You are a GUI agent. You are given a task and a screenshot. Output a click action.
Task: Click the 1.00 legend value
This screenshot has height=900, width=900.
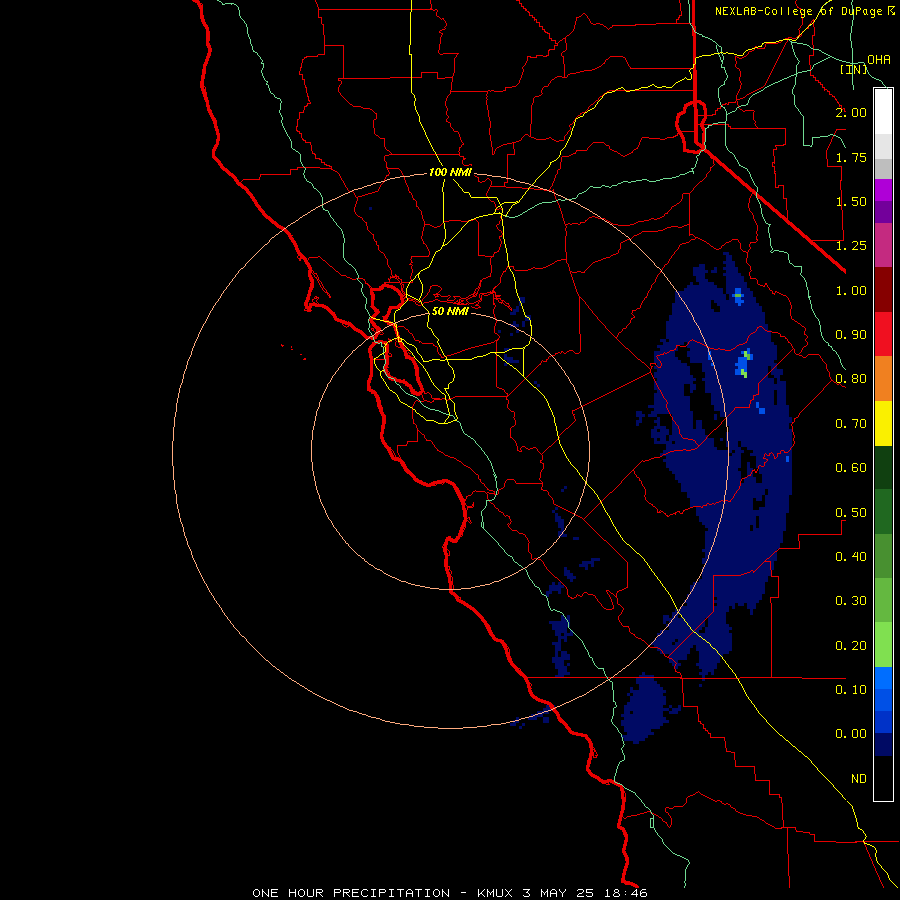[851, 290]
